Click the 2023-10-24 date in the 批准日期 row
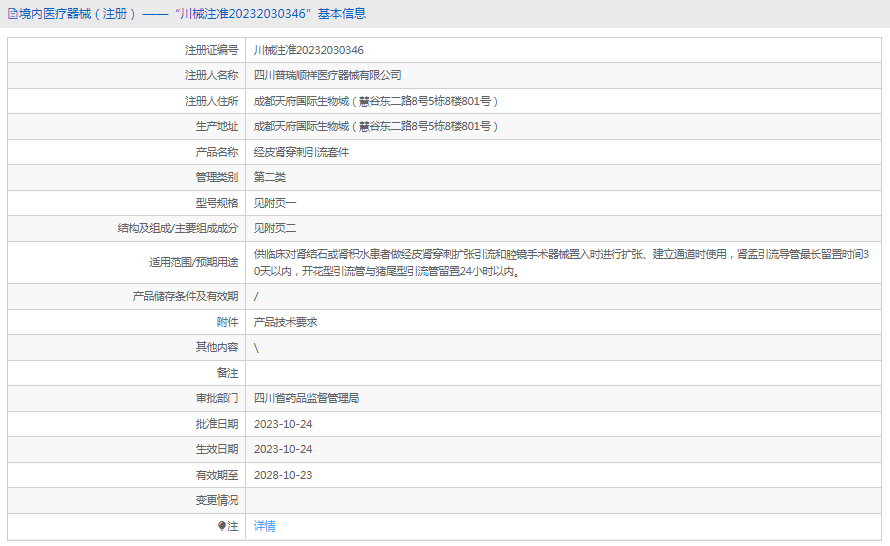The image size is (890, 546). click(283, 424)
